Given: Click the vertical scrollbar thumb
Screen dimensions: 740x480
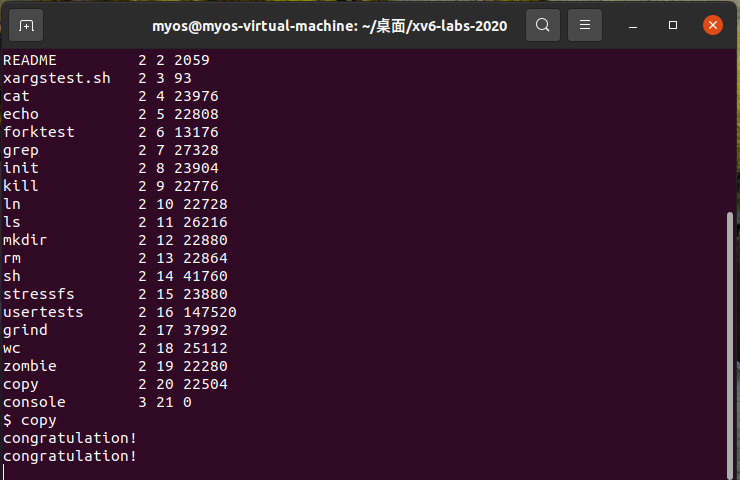Looking at the screenshot, I should pyautogui.click(x=729, y=340).
